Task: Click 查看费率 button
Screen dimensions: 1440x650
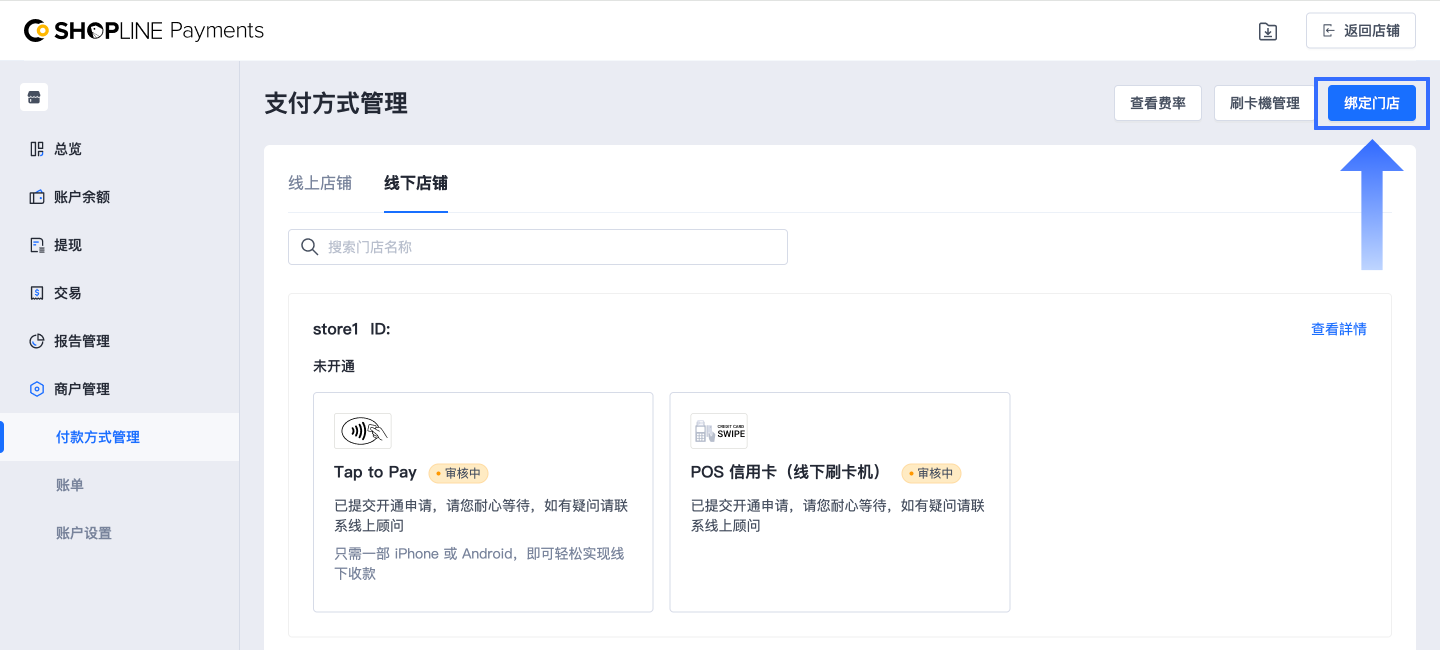Action: [1157, 103]
